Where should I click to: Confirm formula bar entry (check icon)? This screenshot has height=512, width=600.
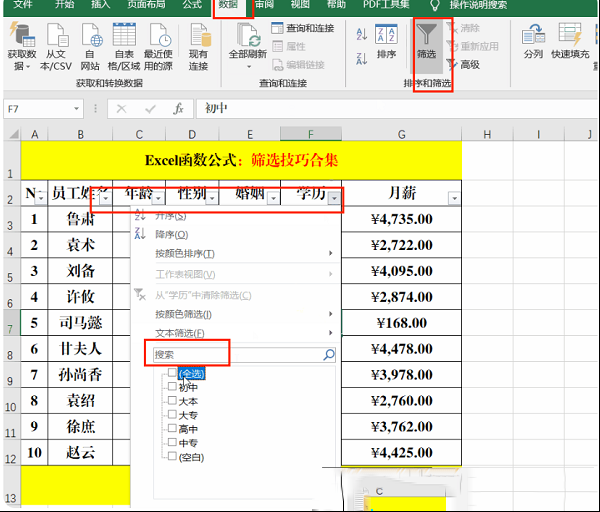(x=150, y=109)
